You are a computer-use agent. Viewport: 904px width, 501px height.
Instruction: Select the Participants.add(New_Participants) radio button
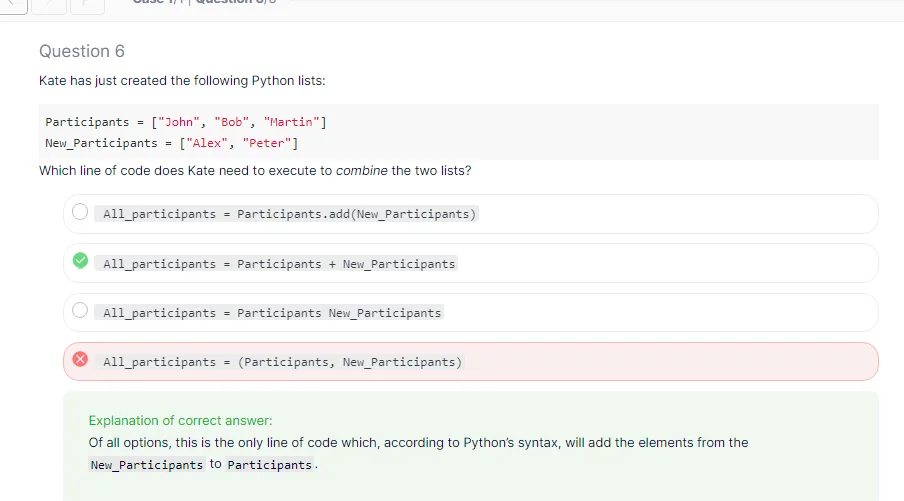(x=80, y=213)
